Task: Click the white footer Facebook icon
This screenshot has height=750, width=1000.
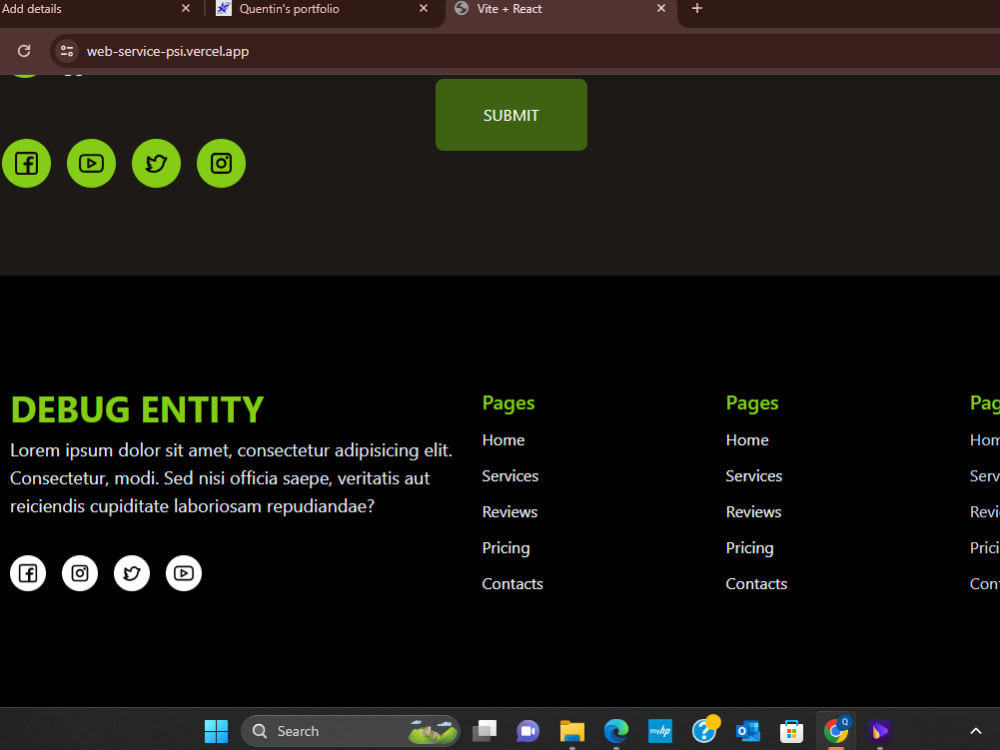Action: [28, 573]
